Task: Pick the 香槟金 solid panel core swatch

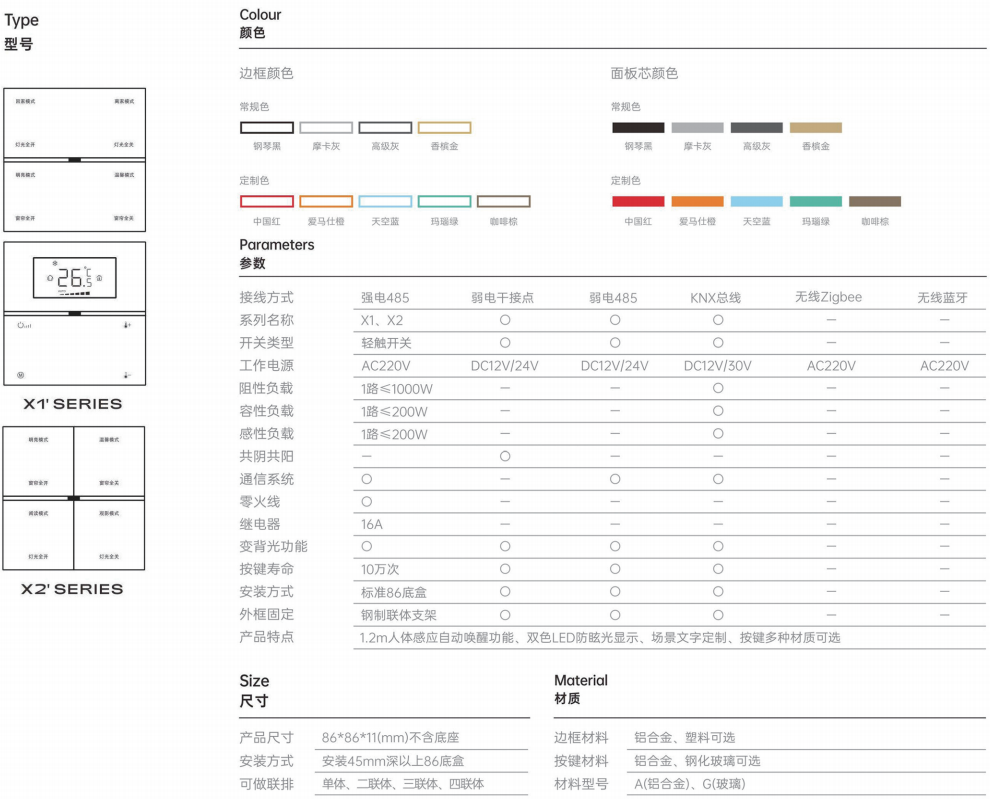Action: pos(815,128)
